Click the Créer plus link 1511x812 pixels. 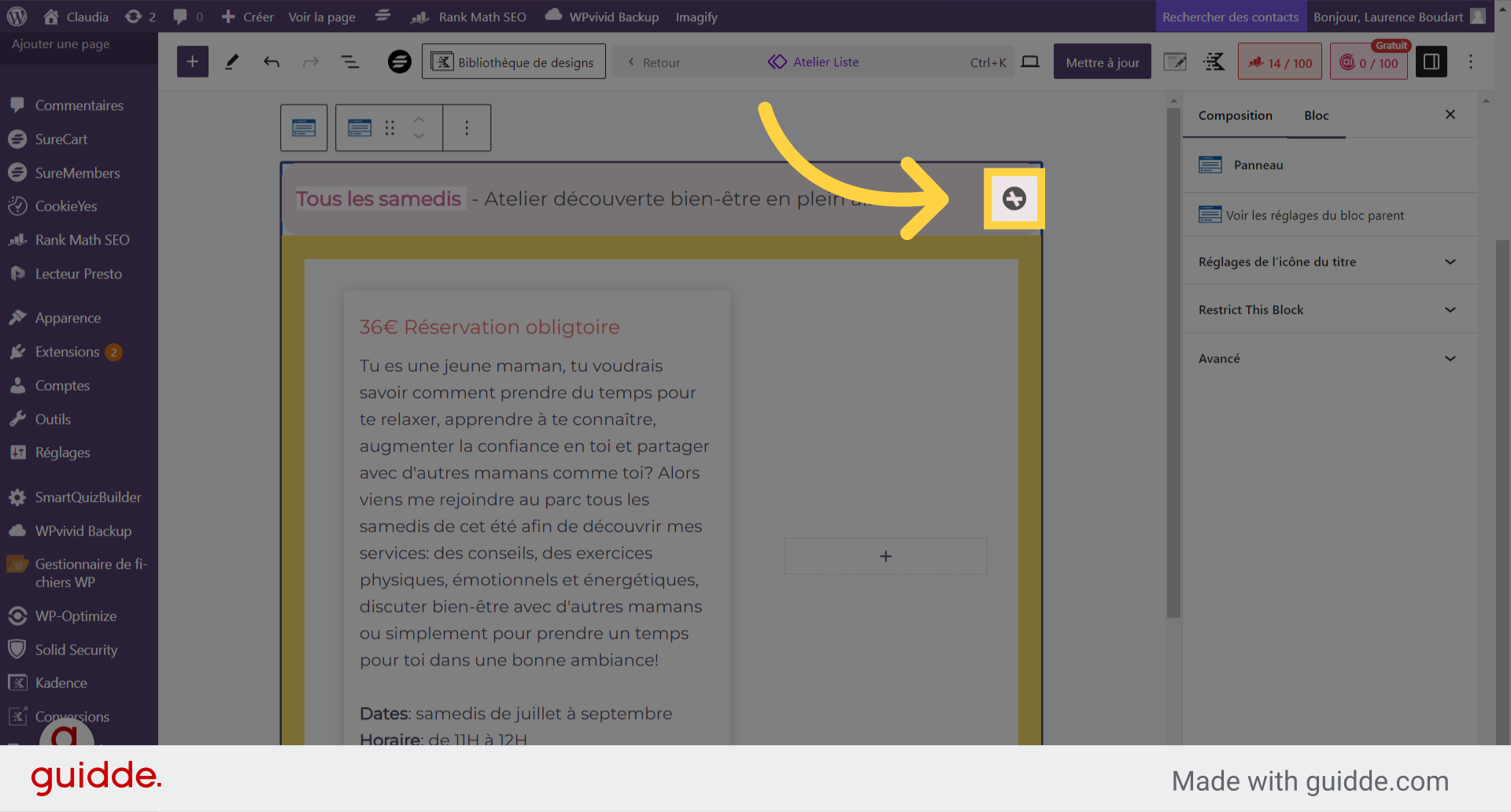coord(247,17)
